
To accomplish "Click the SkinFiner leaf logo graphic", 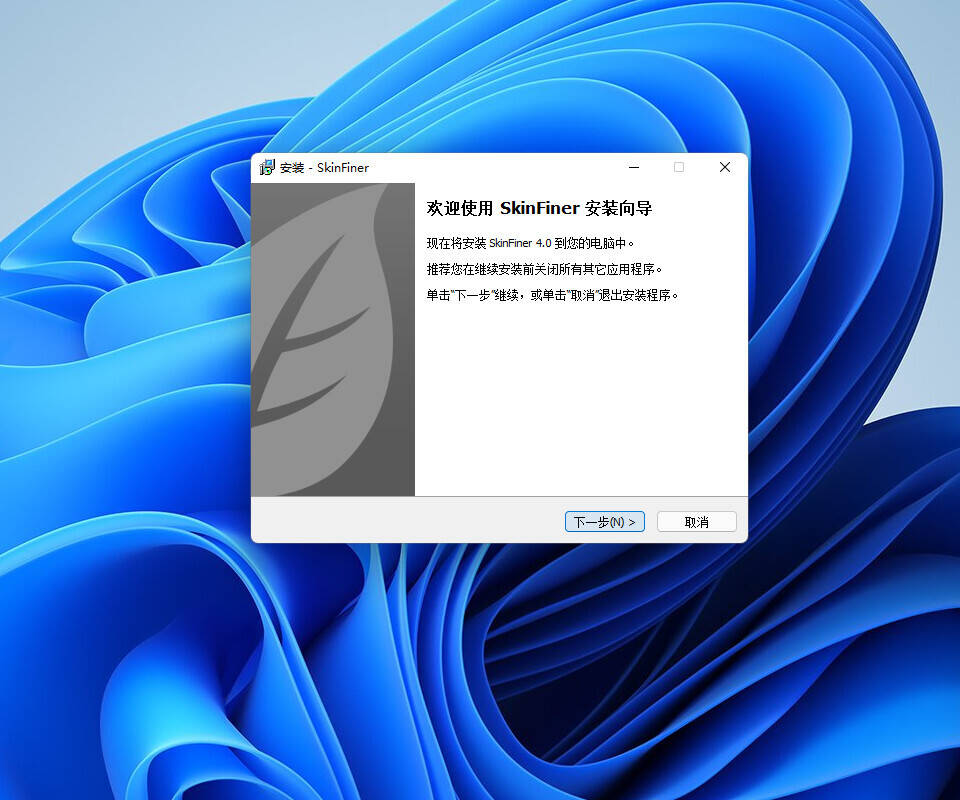I will (310, 320).
